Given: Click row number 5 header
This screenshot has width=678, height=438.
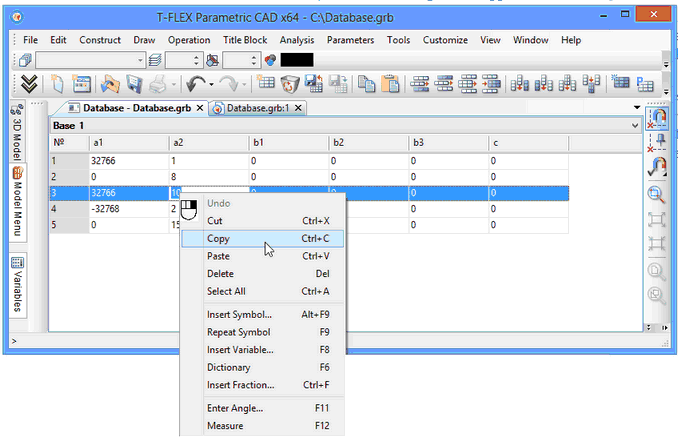Looking at the screenshot, I should (69, 225).
